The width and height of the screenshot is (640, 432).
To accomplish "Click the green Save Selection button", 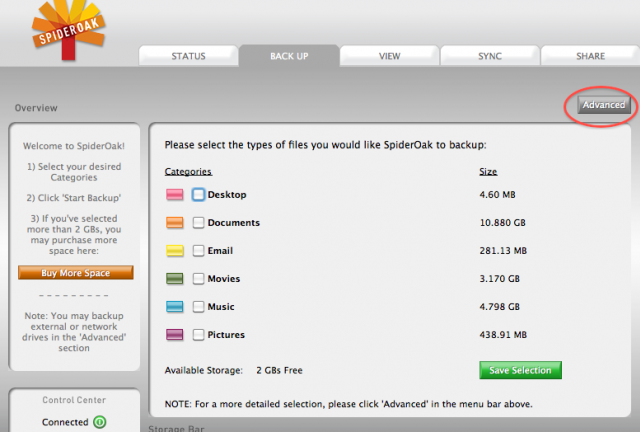I will [x=520, y=370].
